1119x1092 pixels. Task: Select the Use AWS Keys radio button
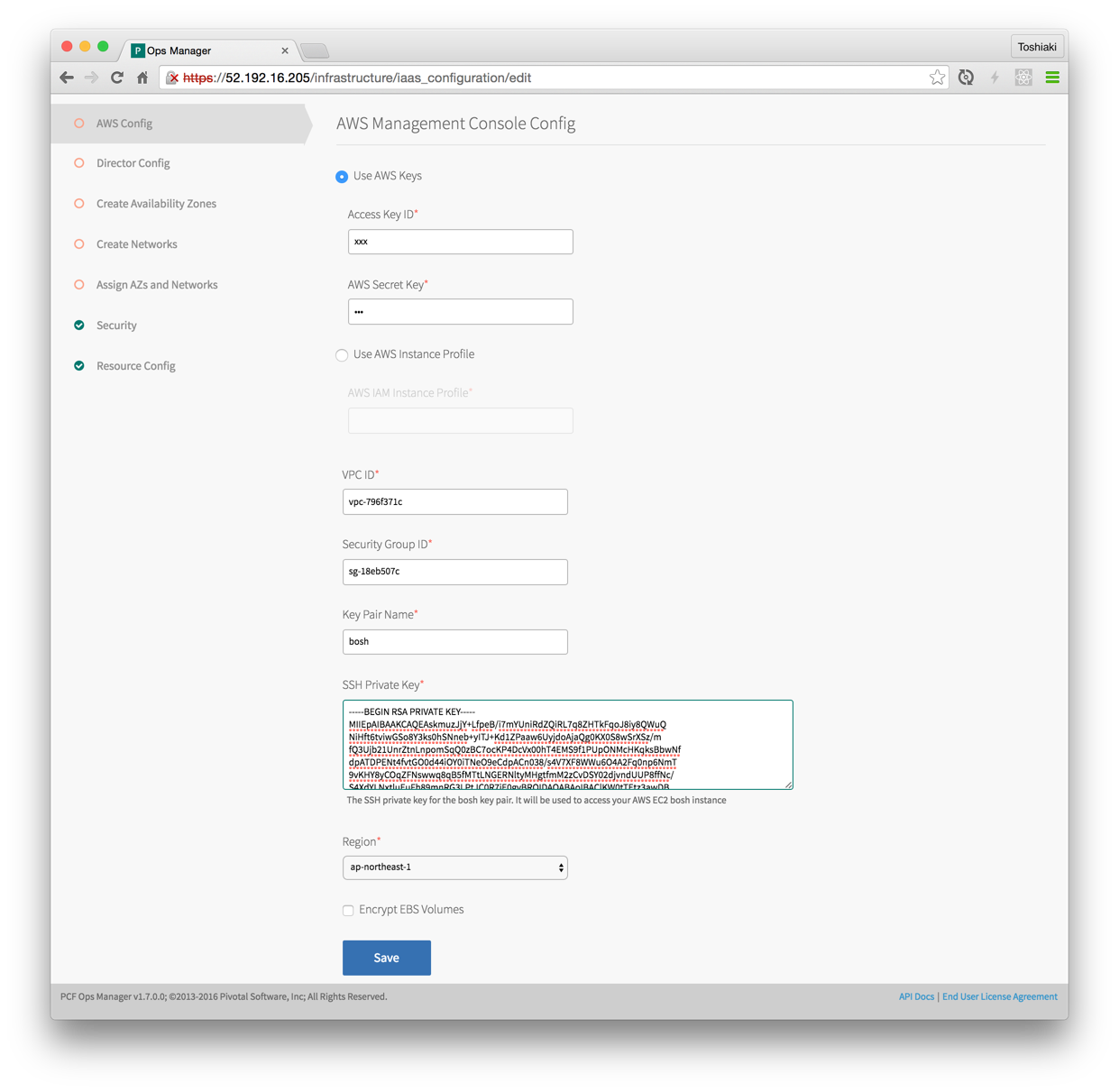342,177
